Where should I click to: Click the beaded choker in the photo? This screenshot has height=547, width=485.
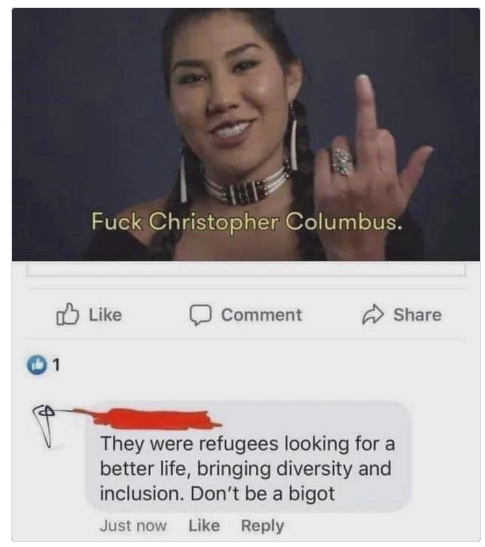point(244,188)
